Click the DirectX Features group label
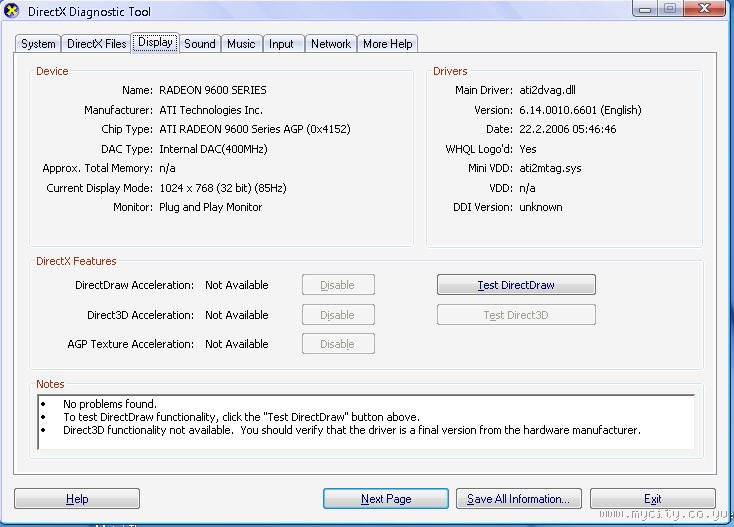Image resolution: width=734 pixels, height=527 pixels. pyautogui.click(x=76, y=261)
